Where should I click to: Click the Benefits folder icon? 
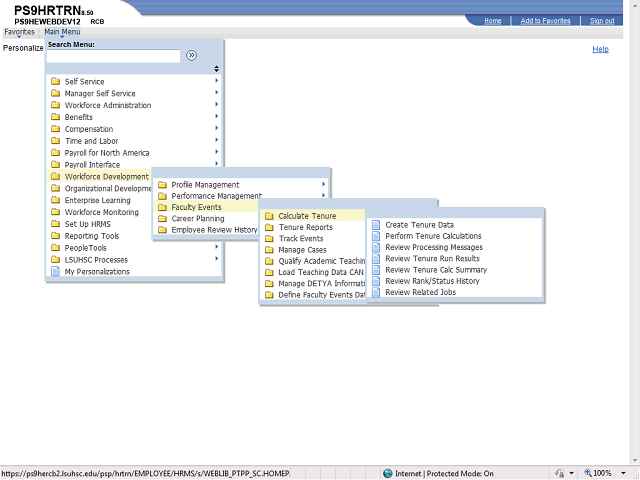(x=56, y=117)
